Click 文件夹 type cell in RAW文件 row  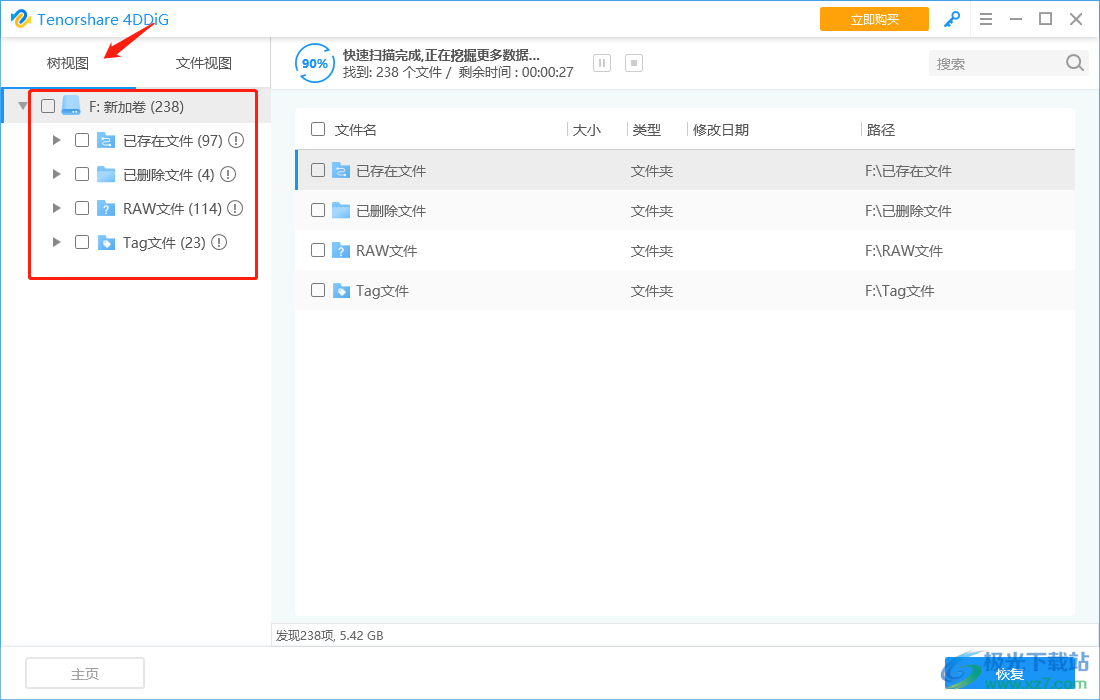(652, 251)
